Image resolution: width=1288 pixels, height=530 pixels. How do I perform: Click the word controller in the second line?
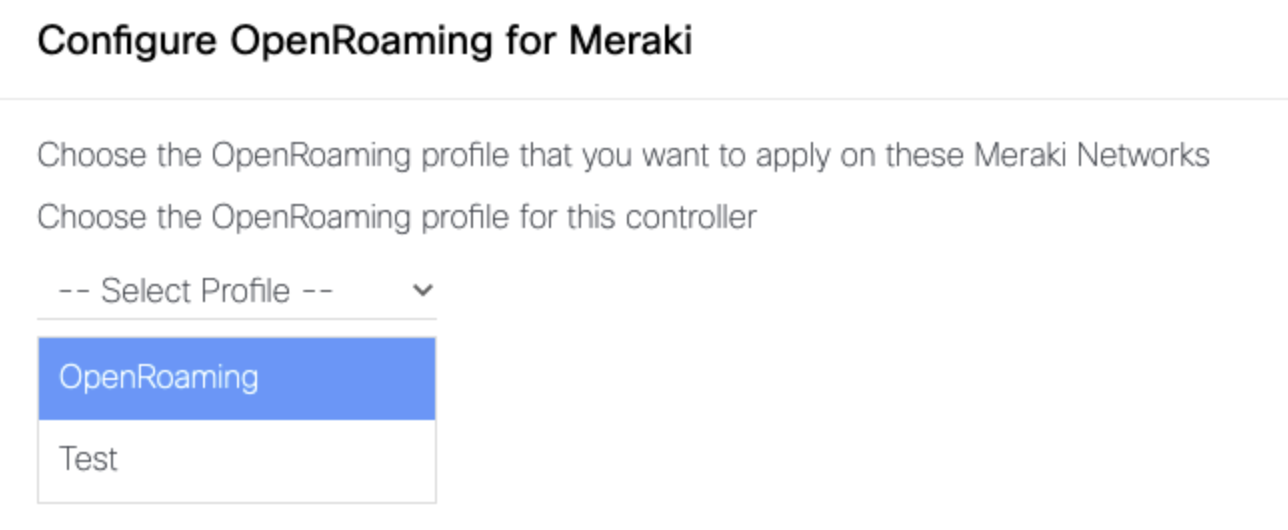pos(691,217)
